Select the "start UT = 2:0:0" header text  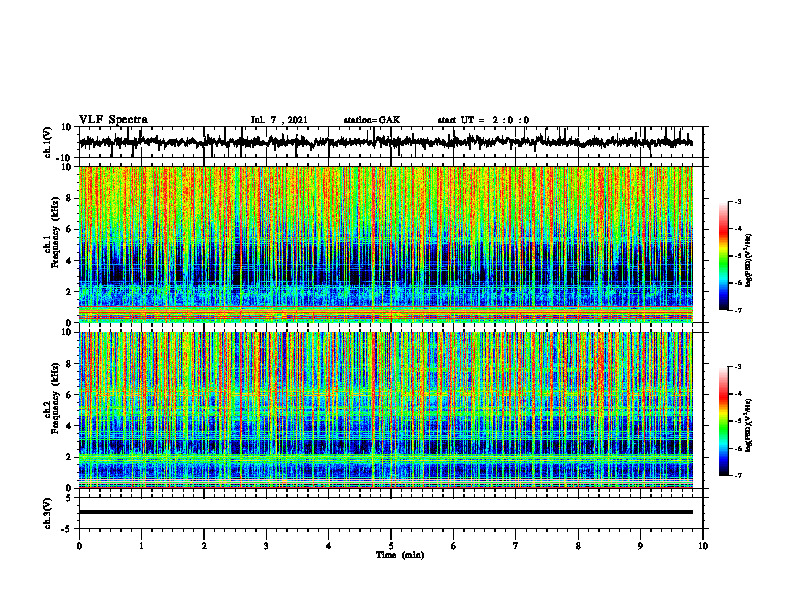[483, 120]
